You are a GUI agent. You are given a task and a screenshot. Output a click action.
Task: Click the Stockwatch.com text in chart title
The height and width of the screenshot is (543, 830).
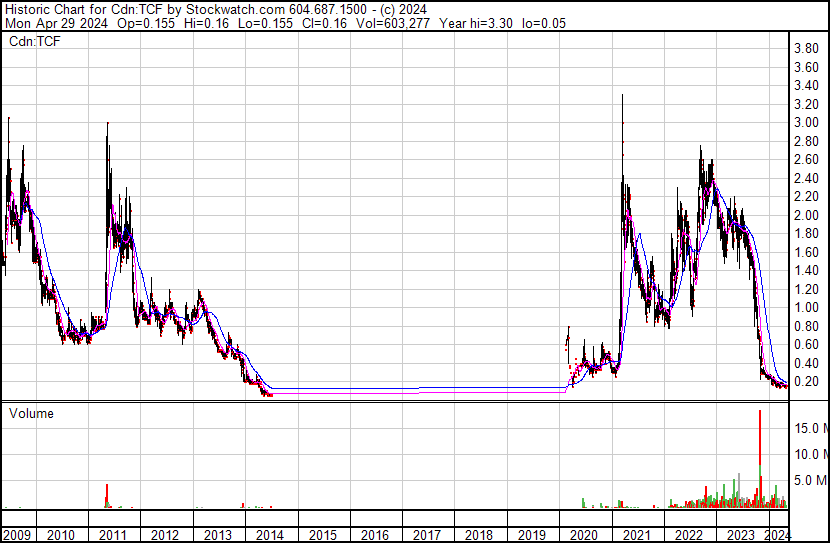click(236, 9)
